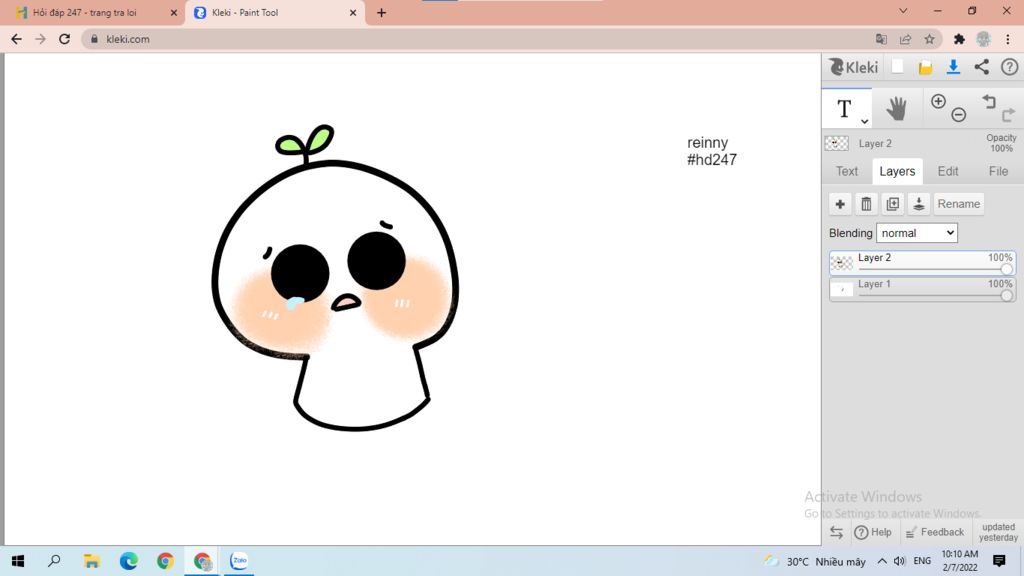The width and height of the screenshot is (1024, 576).
Task: Open Windows taskbar search
Action: pos(54,561)
